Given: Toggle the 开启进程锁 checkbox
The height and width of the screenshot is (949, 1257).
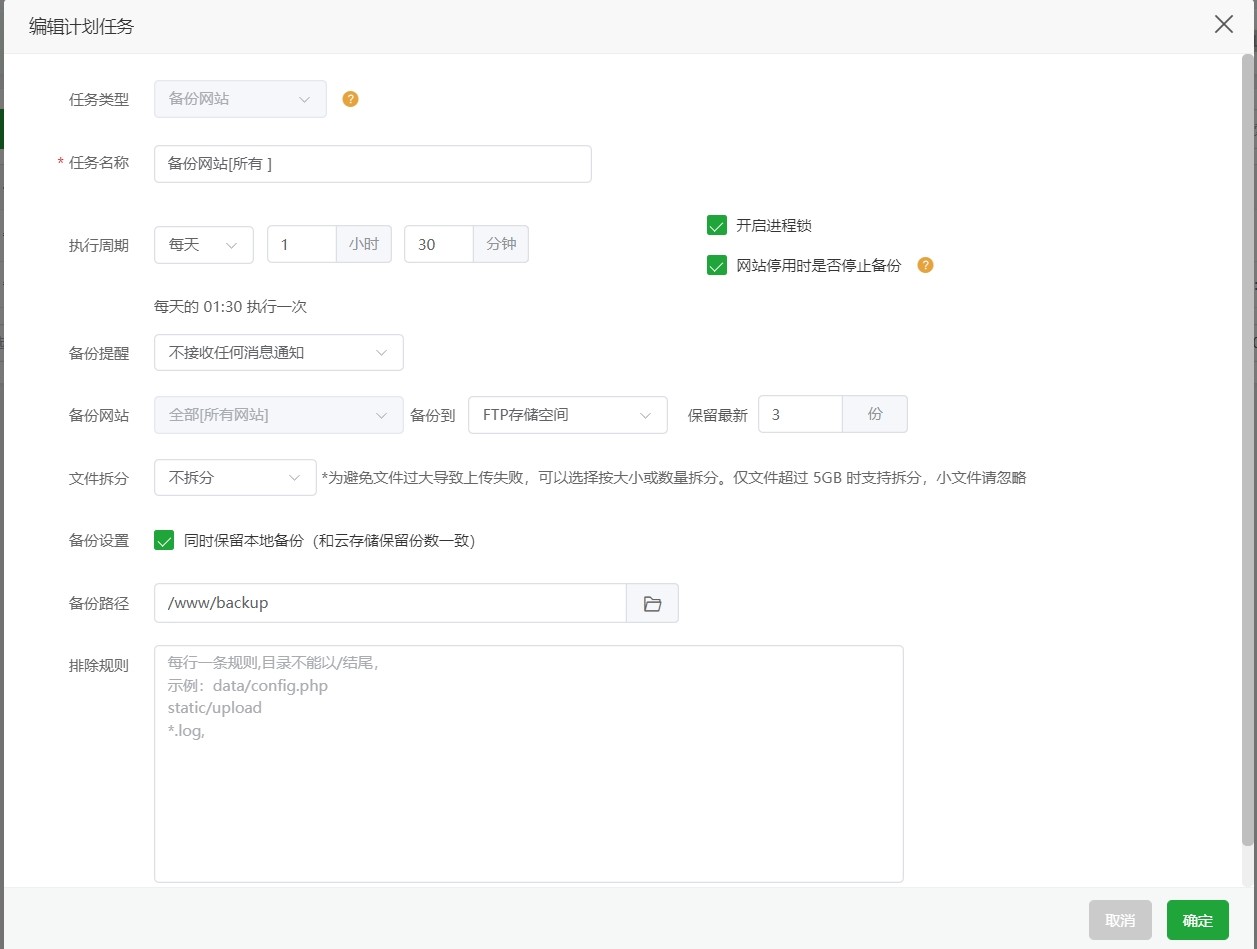Looking at the screenshot, I should pos(716,225).
